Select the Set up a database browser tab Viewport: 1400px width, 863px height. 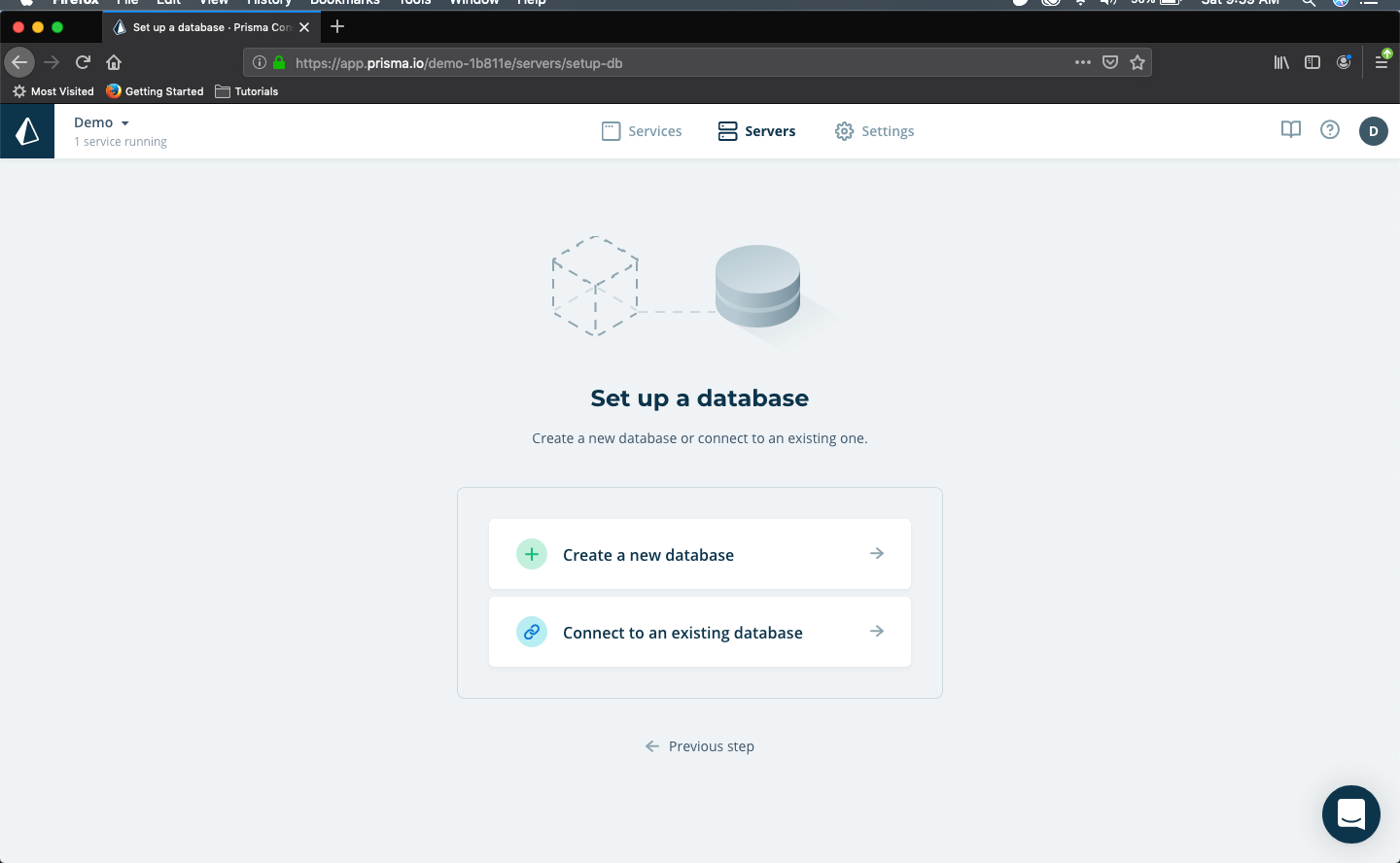pyautogui.click(x=212, y=27)
